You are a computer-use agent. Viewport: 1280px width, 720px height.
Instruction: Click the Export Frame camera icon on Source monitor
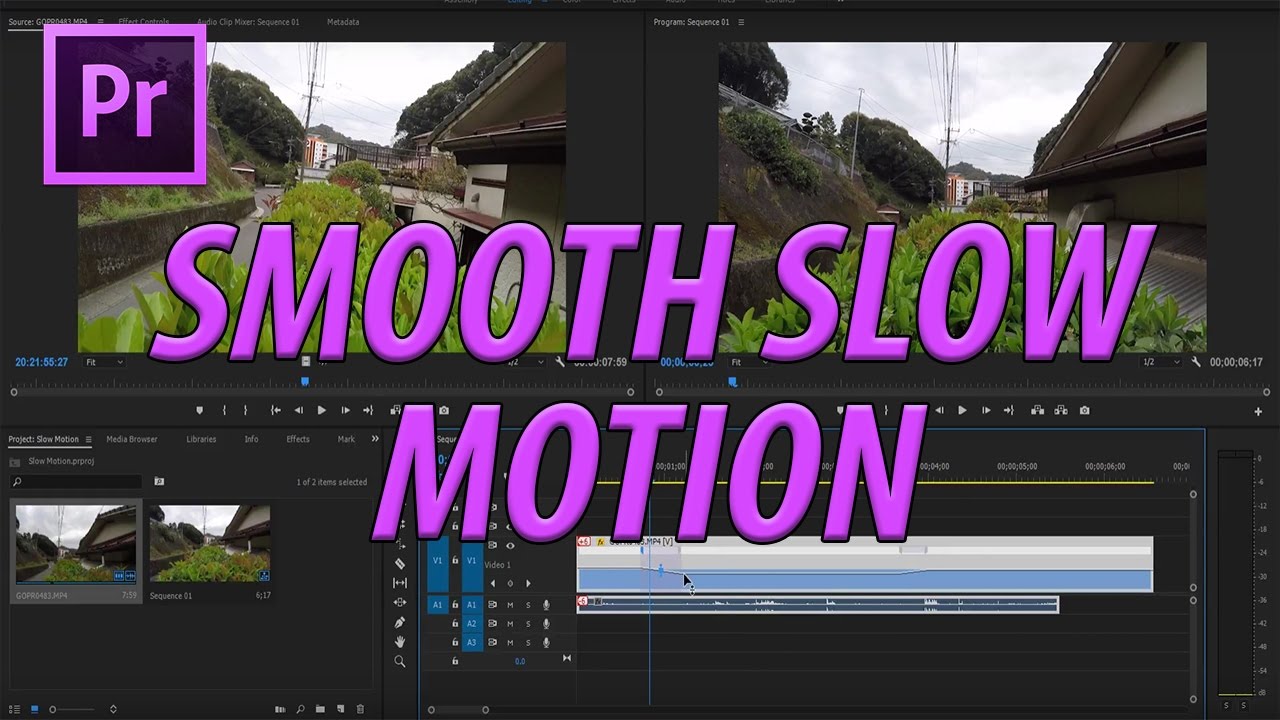(x=443, y=410)
